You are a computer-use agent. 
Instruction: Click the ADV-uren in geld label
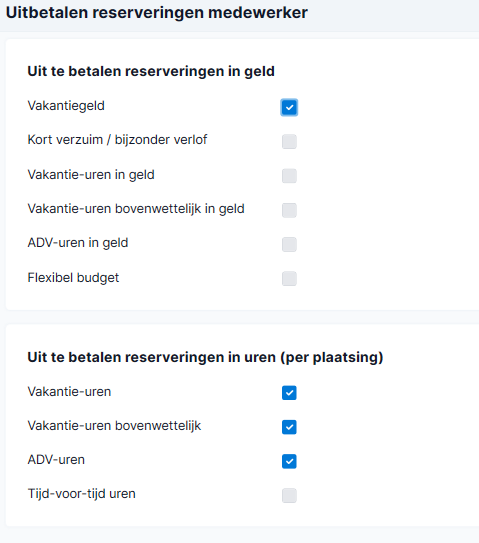pyautogui.click(x=78, y=243)
